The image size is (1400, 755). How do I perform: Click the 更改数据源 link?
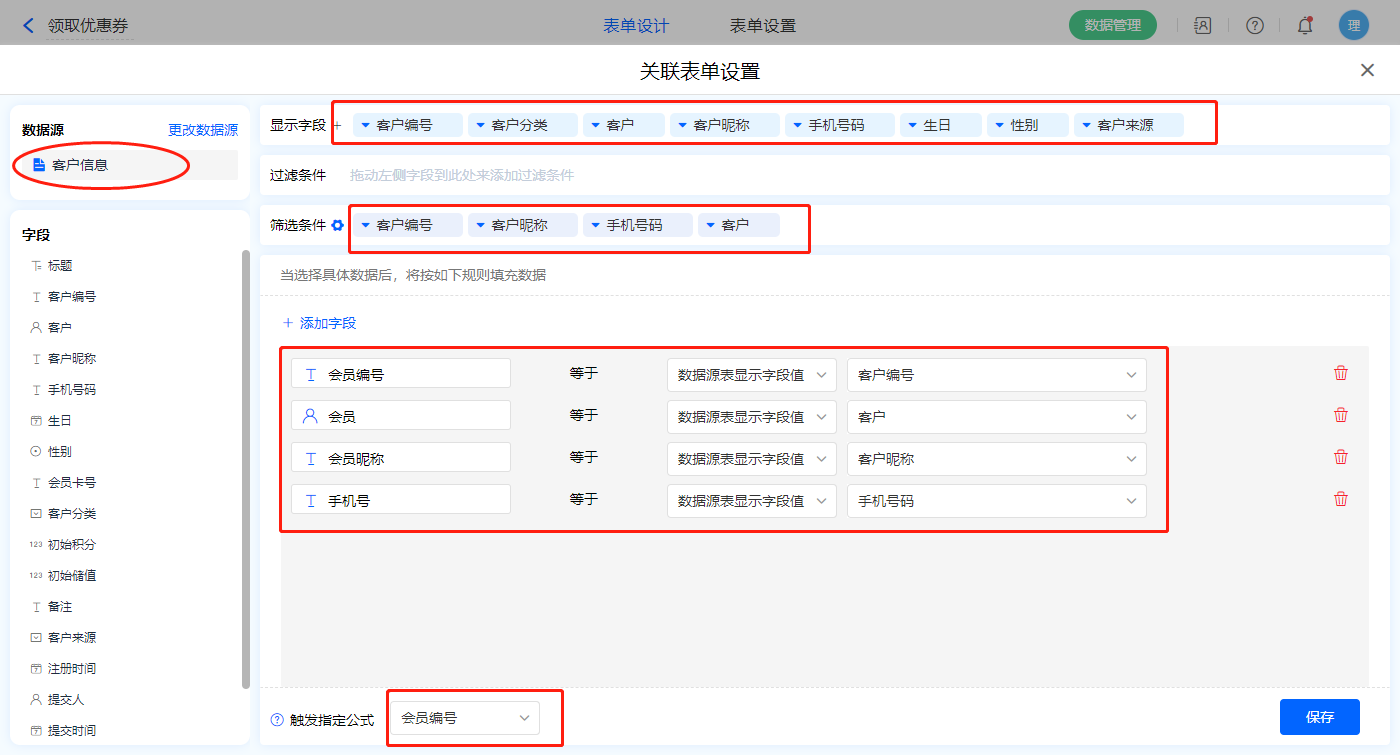click(203, 130)
